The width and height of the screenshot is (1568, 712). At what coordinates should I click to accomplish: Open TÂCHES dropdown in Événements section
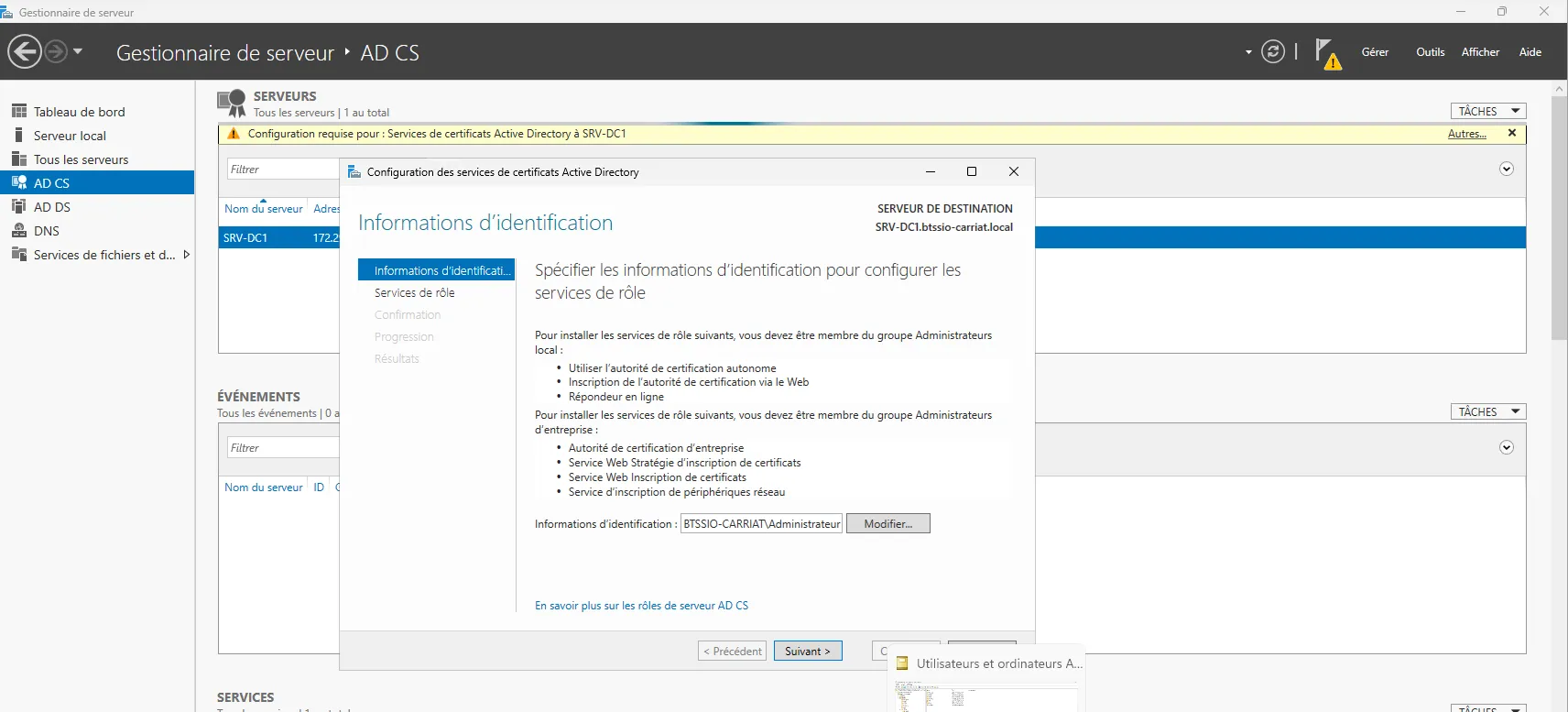[1488, 411]
